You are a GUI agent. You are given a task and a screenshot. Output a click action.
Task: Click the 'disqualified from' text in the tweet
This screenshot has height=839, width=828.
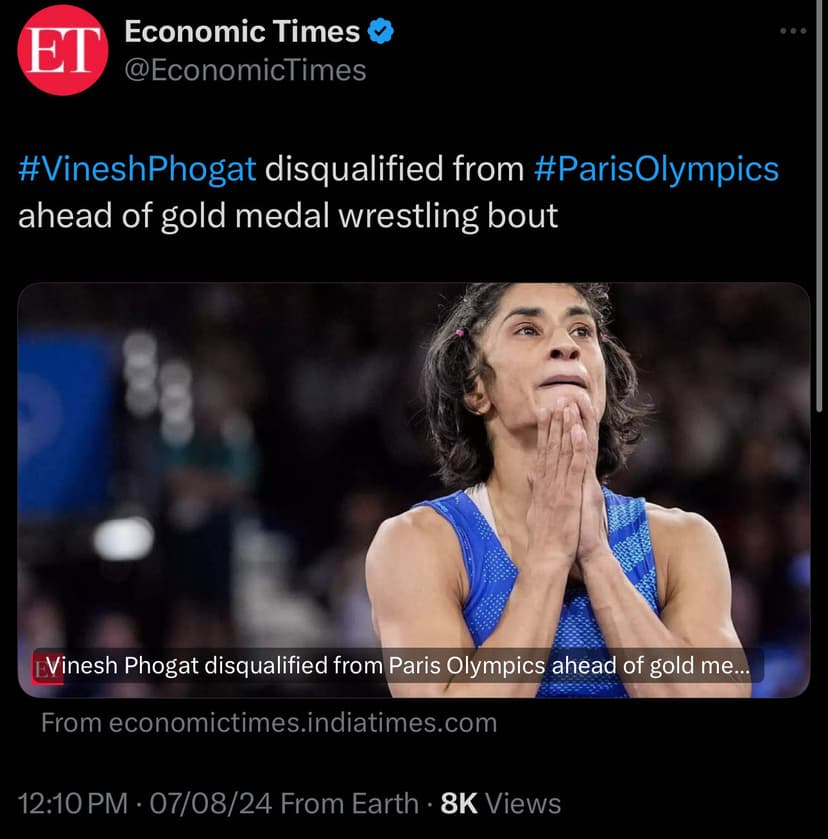(x=395, y=169)
